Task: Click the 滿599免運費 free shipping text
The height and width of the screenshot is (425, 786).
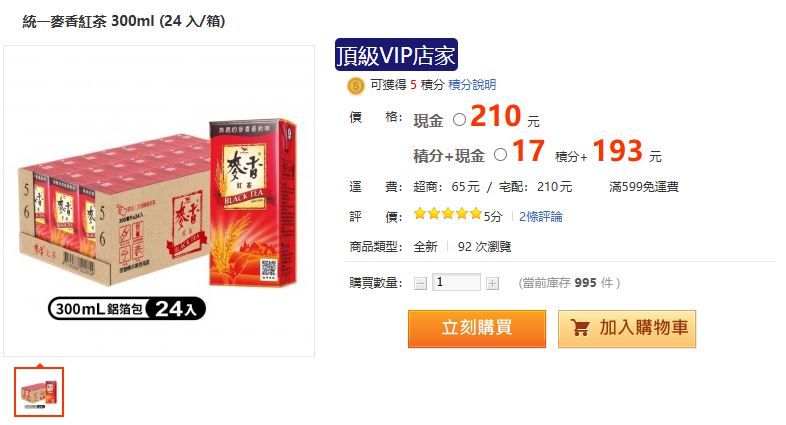Action: (x=644, y=187)
